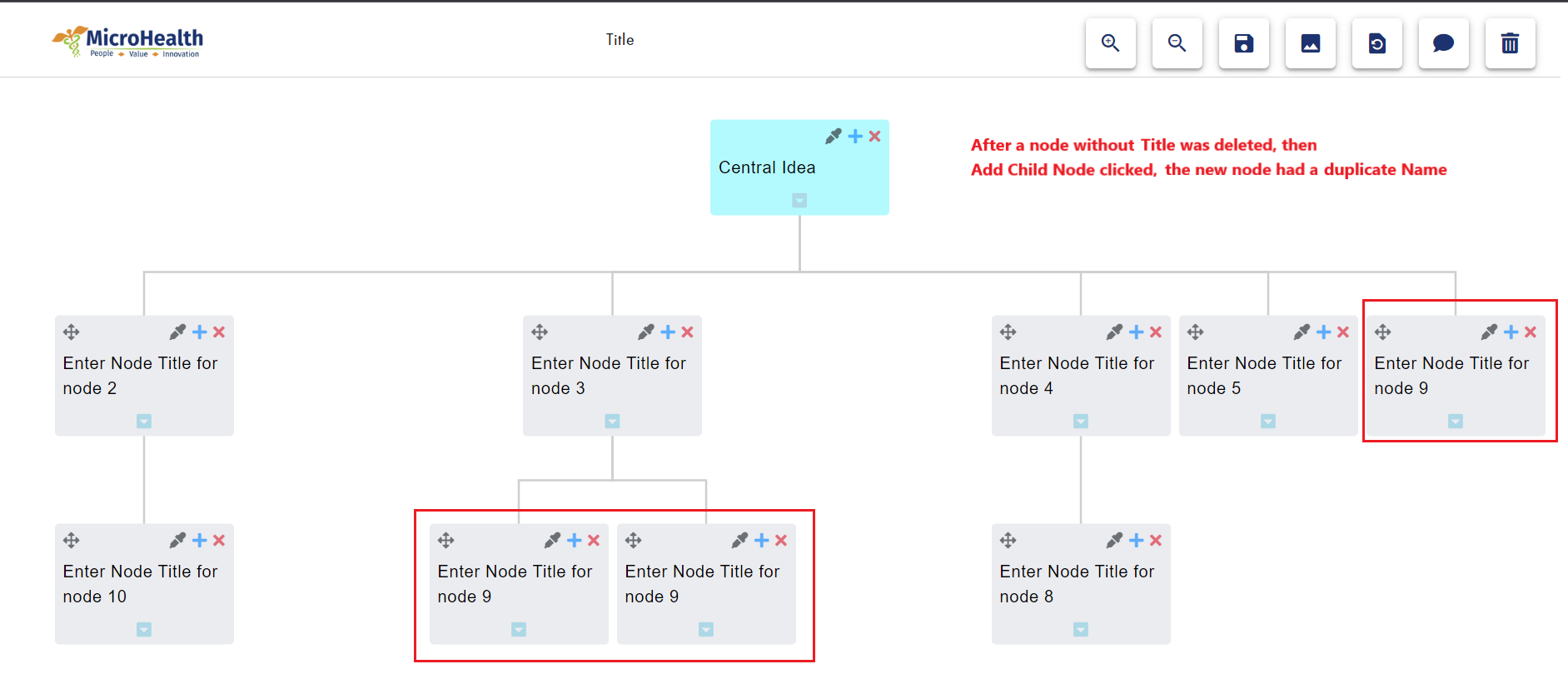Add a child node to node 5

point(1323,332)
